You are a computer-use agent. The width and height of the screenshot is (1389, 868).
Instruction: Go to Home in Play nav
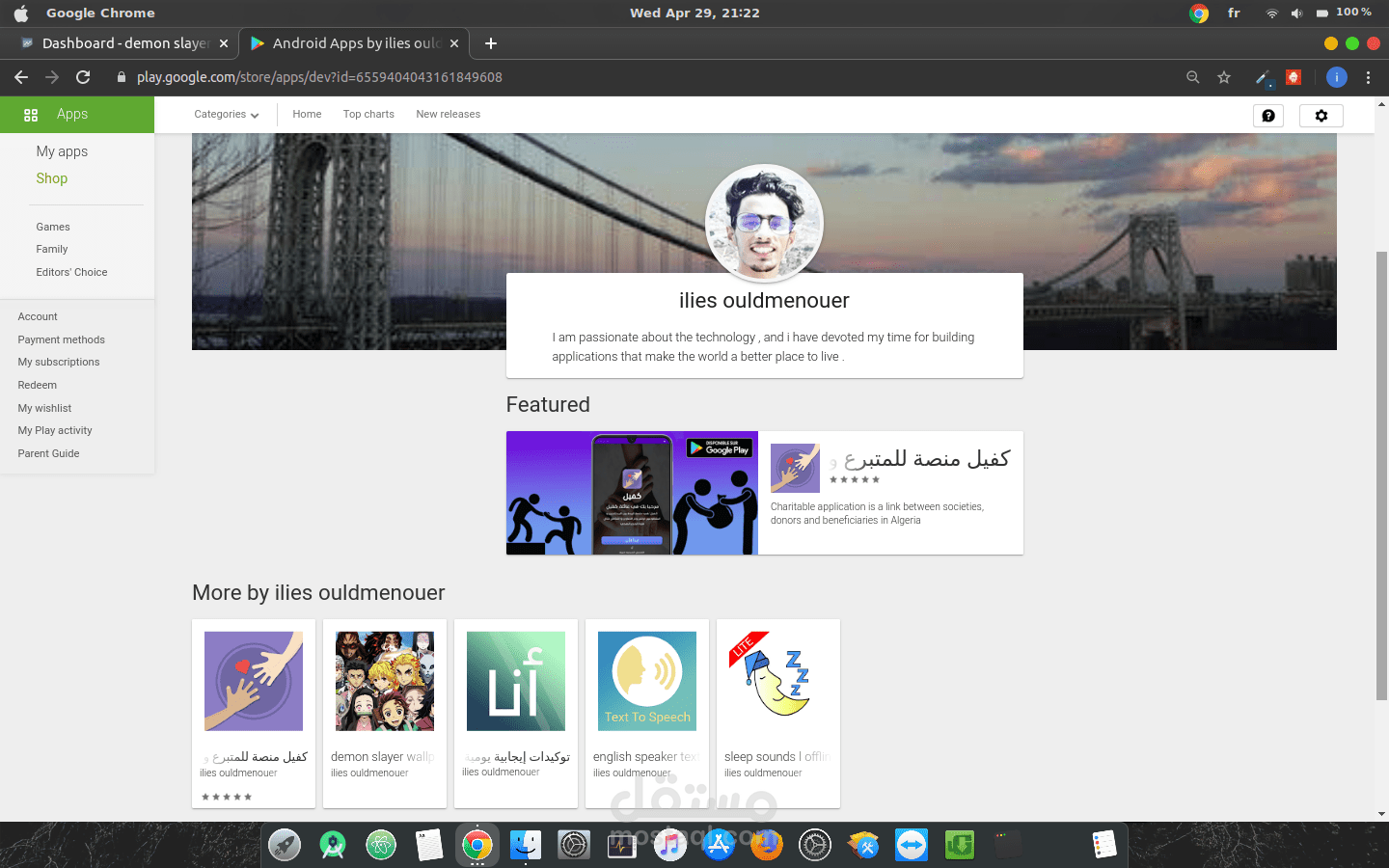307,114
